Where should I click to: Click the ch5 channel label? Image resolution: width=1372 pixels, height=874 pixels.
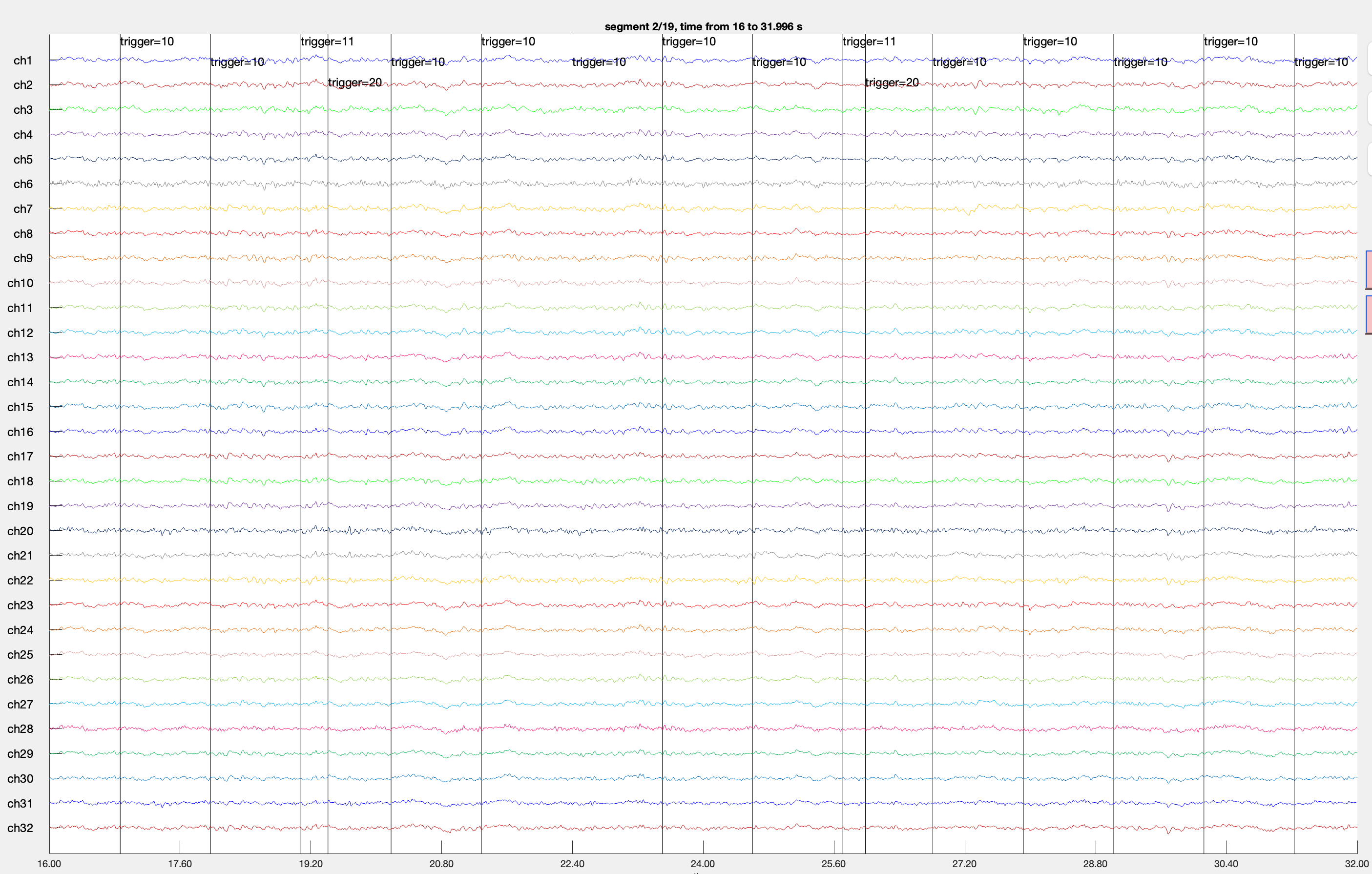pos(23,160)
